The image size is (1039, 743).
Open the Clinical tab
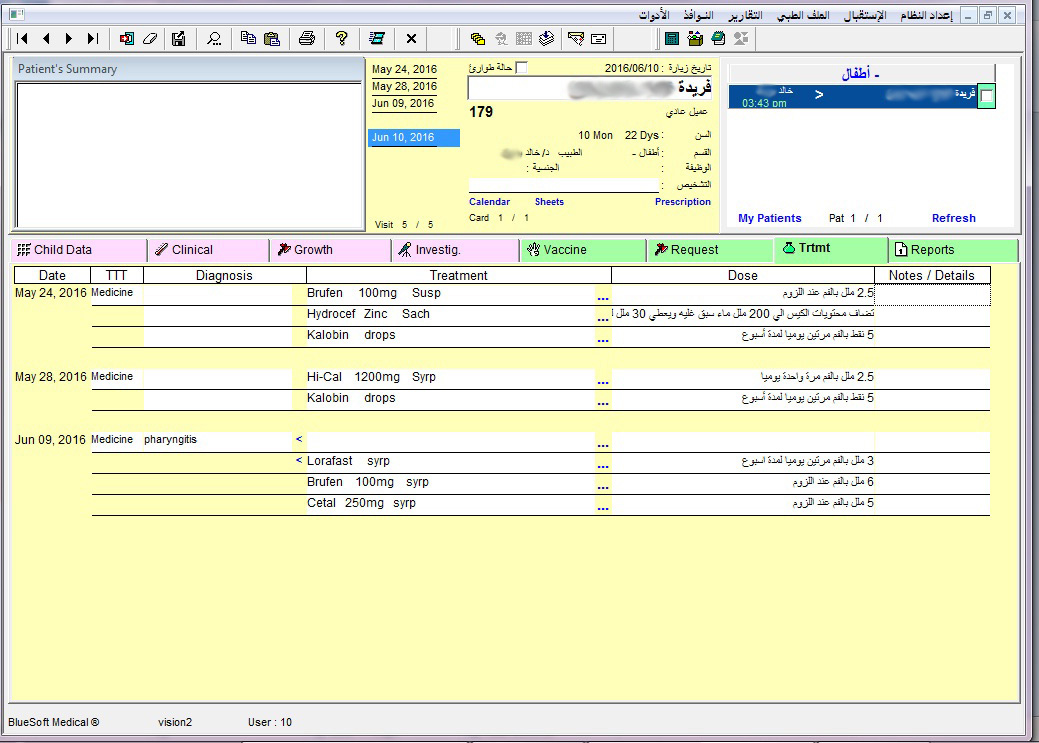pos(208,250)
